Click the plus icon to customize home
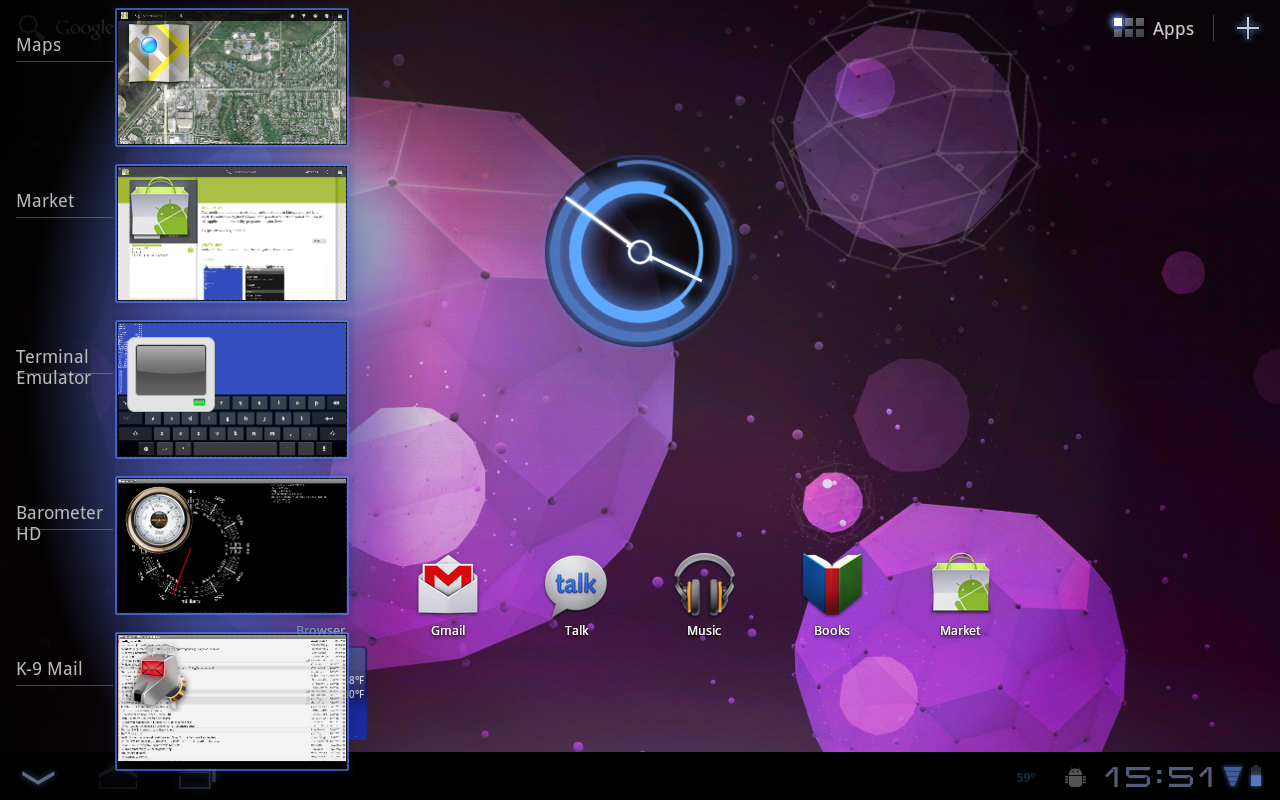Screen dimensions: 1280x800 (x=1247, y=28)
